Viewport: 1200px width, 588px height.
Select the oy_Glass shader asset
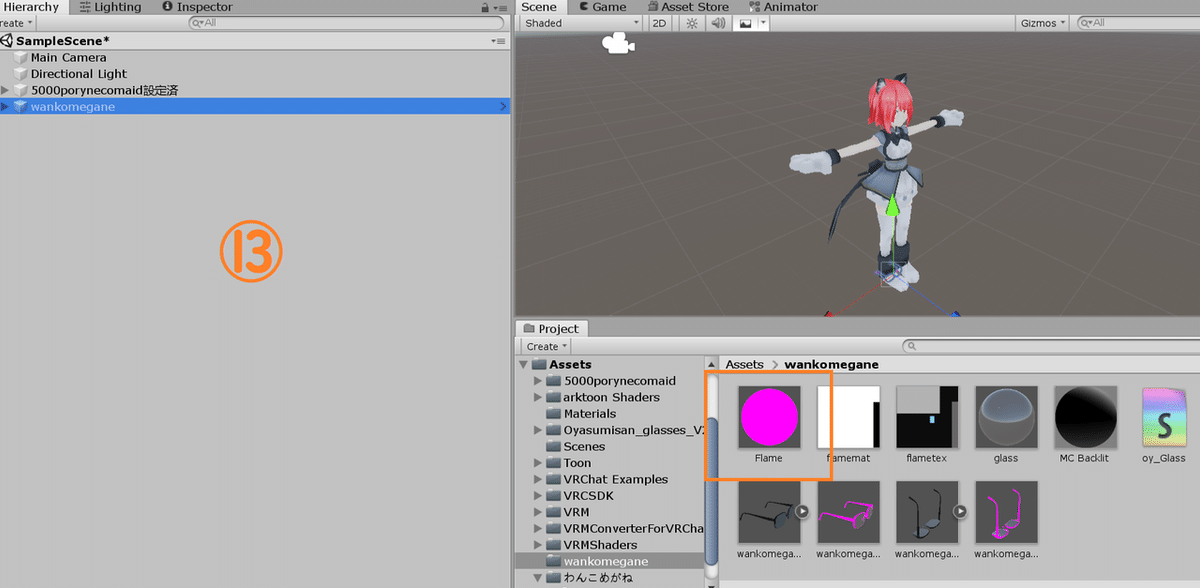pyautogui.click(x=1164, y=418)
